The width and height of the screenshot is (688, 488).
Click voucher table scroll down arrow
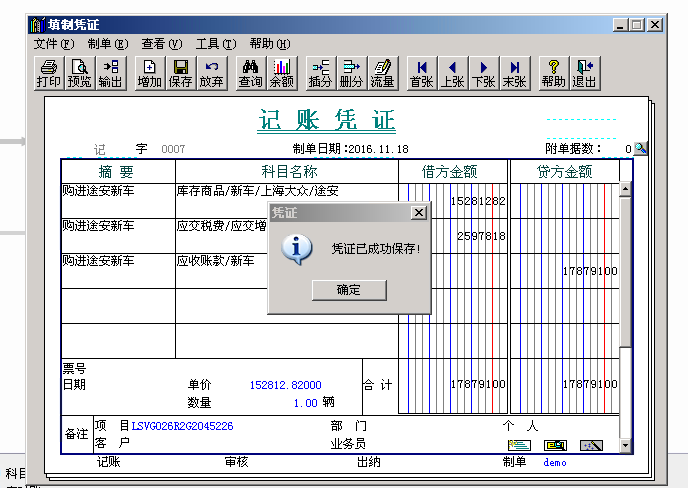(x=625, y=445)
